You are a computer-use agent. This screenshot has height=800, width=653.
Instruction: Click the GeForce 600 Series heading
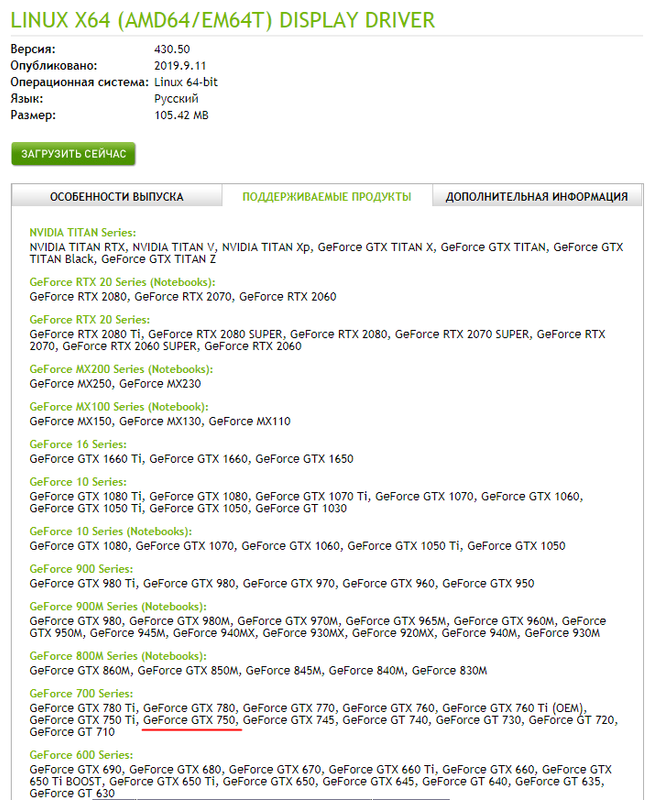[81, 755]
